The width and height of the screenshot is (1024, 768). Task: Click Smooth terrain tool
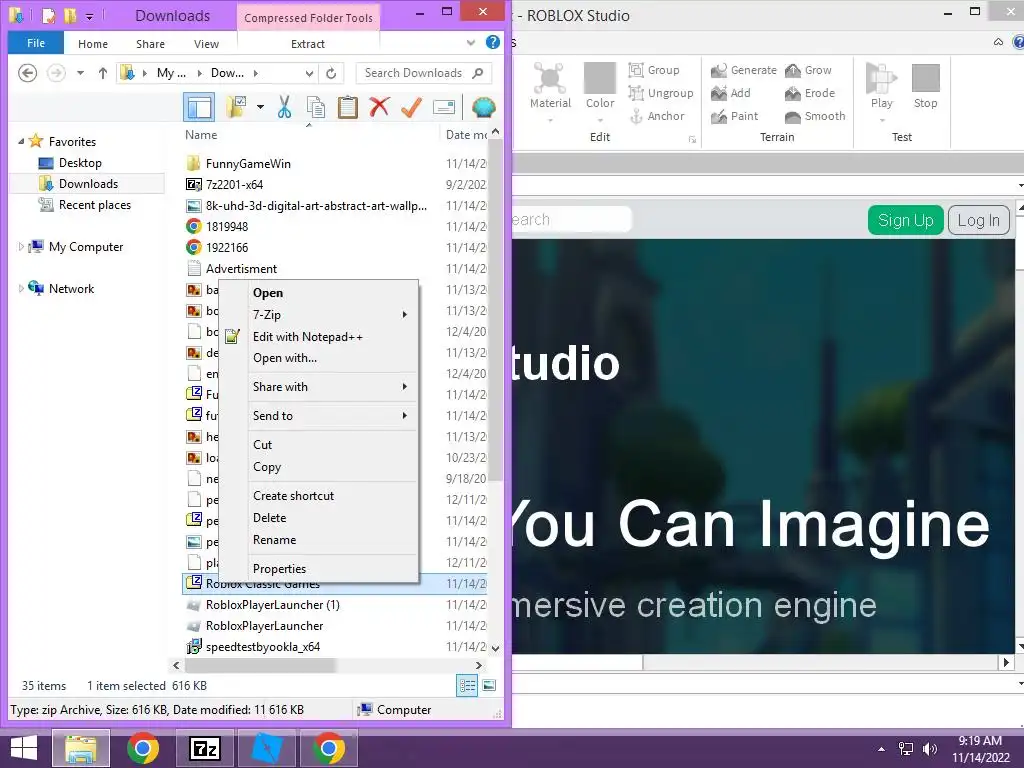click(815, 116)
